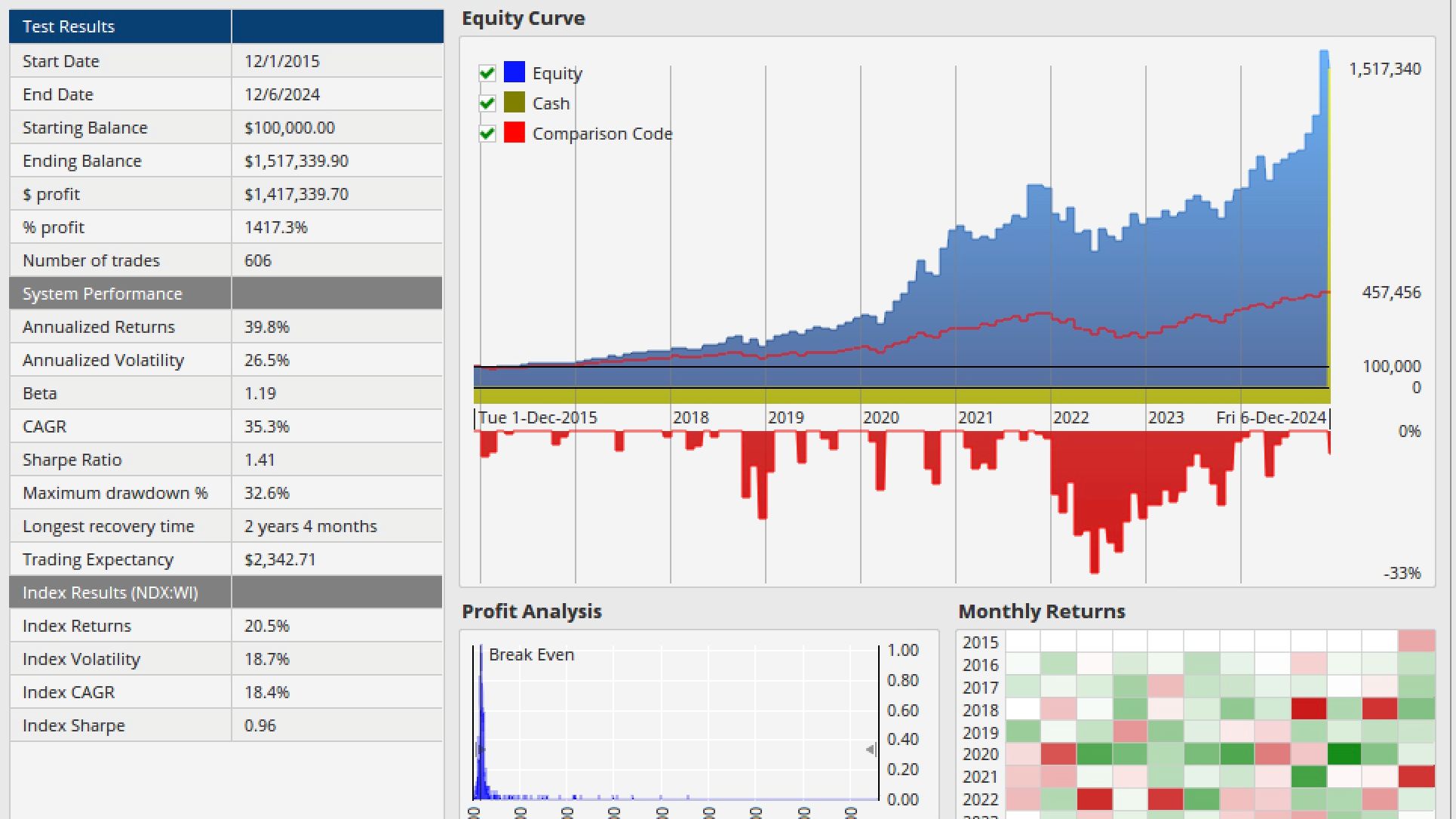This screenshot has height=819, width=1456.
Task: Select the Maximum drawdown % value
Action: 266,493
